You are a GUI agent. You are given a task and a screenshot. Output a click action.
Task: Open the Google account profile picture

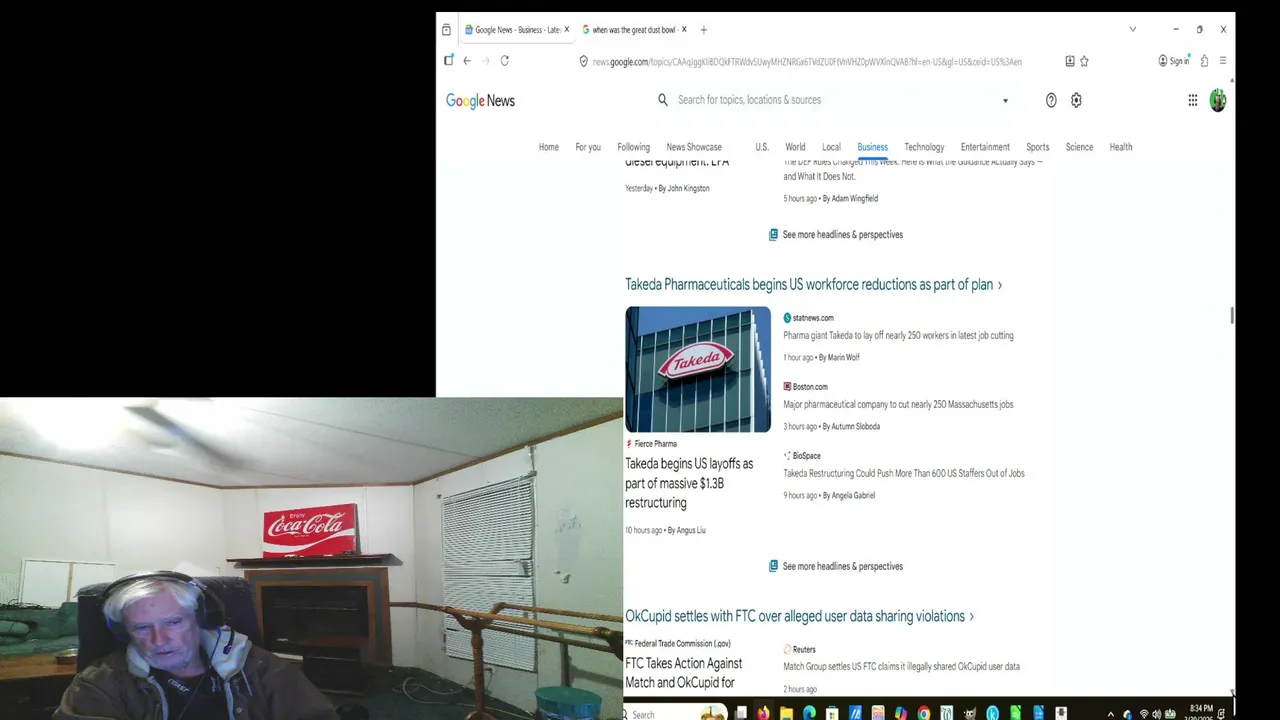[x=1218, y=100]
